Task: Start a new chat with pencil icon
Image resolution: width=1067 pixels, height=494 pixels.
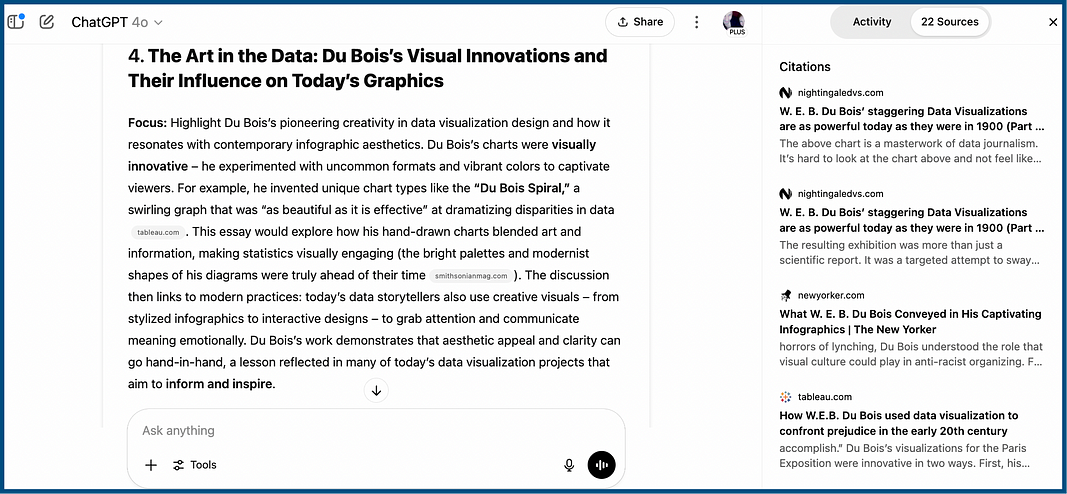Action: click(46, 22)
